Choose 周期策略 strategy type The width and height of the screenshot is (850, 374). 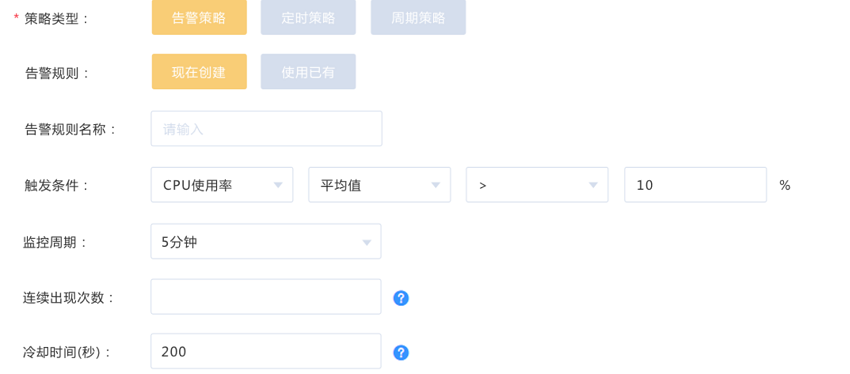pos(418,17)
